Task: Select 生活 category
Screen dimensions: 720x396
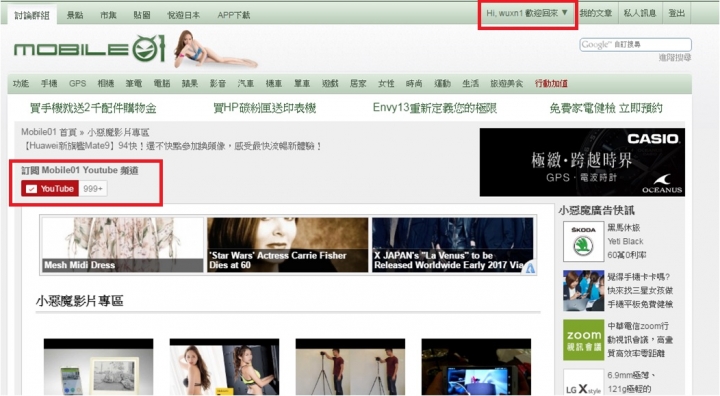Action: point(470,84)
